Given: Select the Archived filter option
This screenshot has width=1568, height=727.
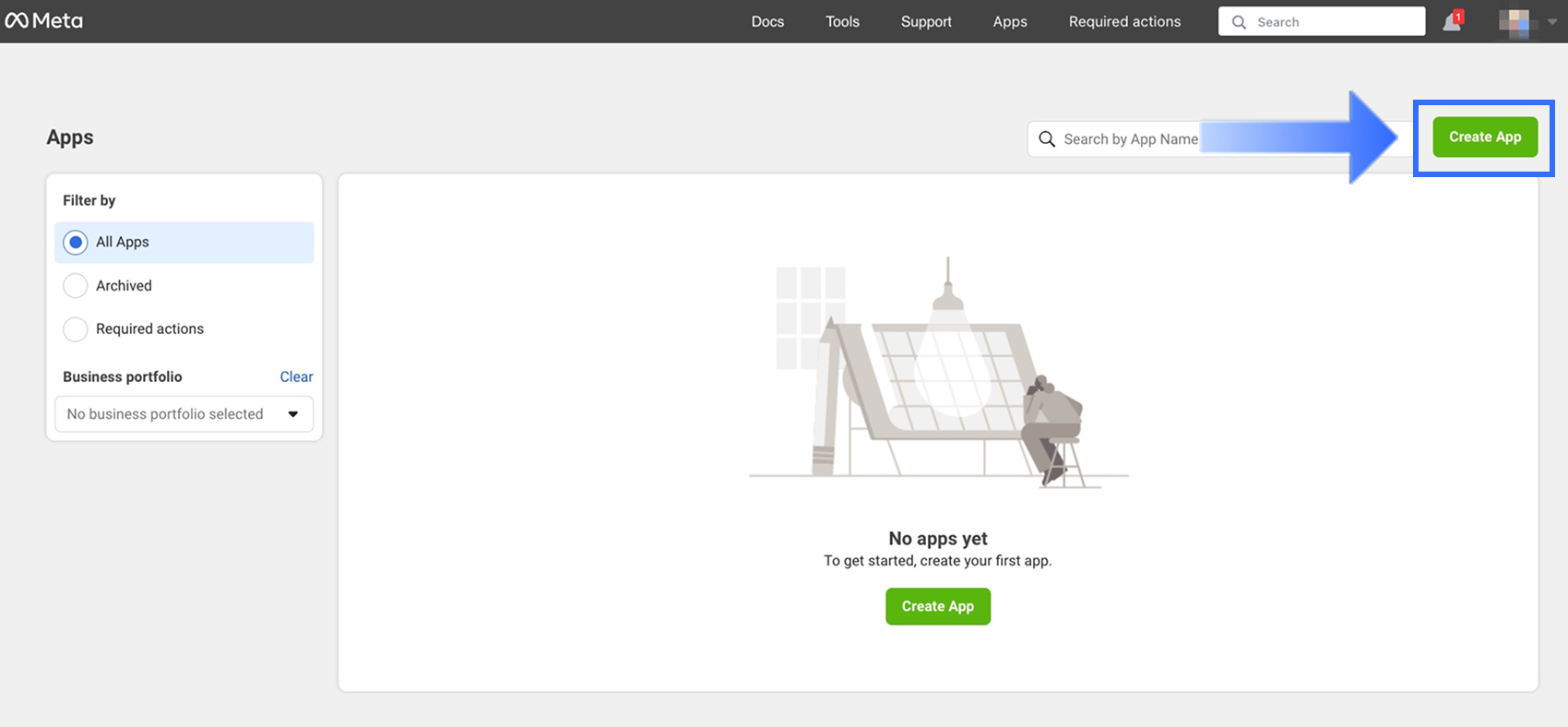Looking at the screenshot, I should (x=76, y=286).
